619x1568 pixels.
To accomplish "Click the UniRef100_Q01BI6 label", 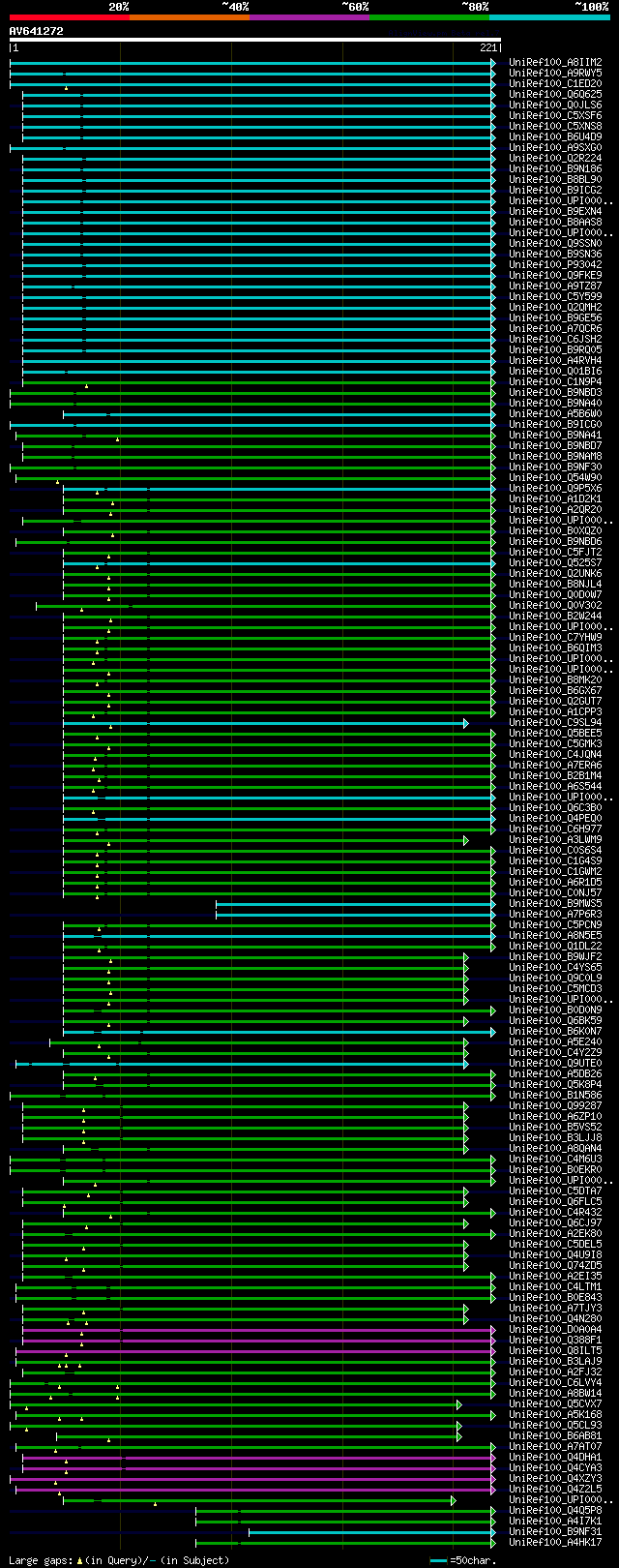I will [x=555, y=371].
